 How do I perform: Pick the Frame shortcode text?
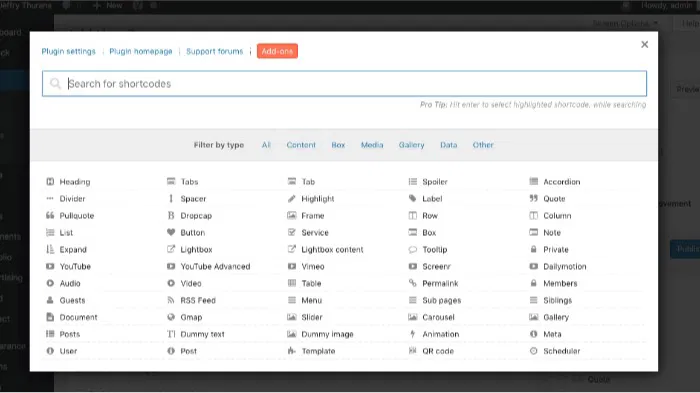[312, 215]
